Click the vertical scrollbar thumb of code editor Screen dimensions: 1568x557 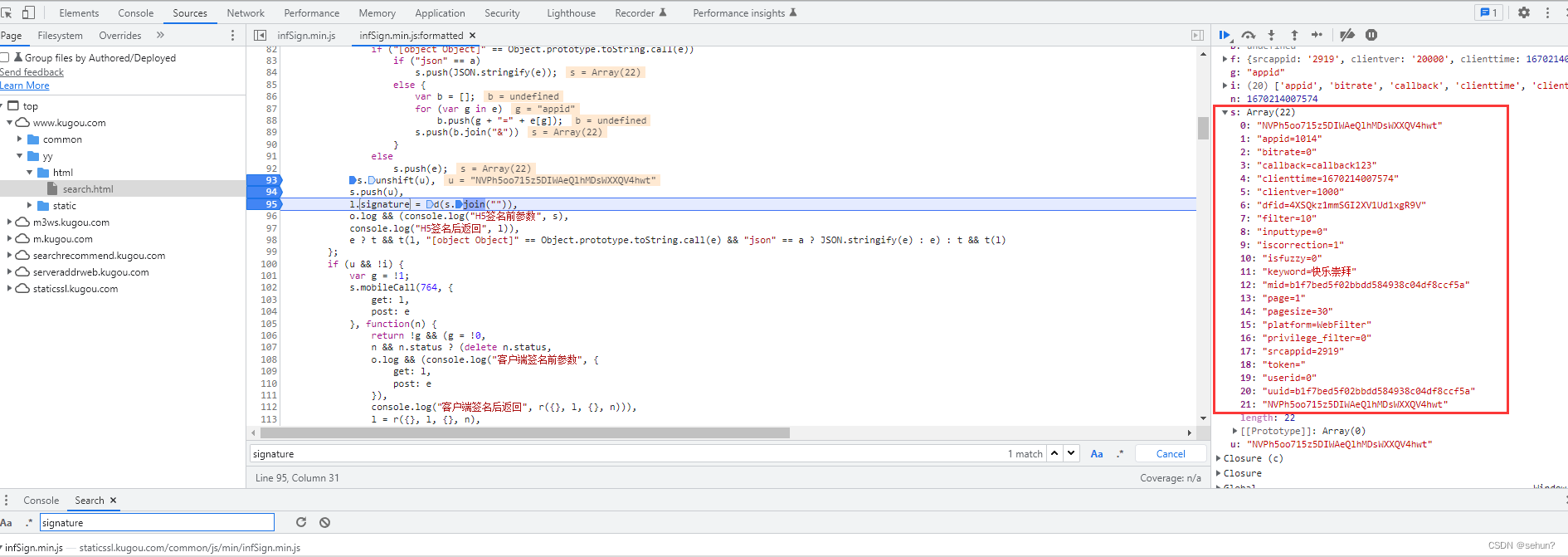tap(1203, 128)
